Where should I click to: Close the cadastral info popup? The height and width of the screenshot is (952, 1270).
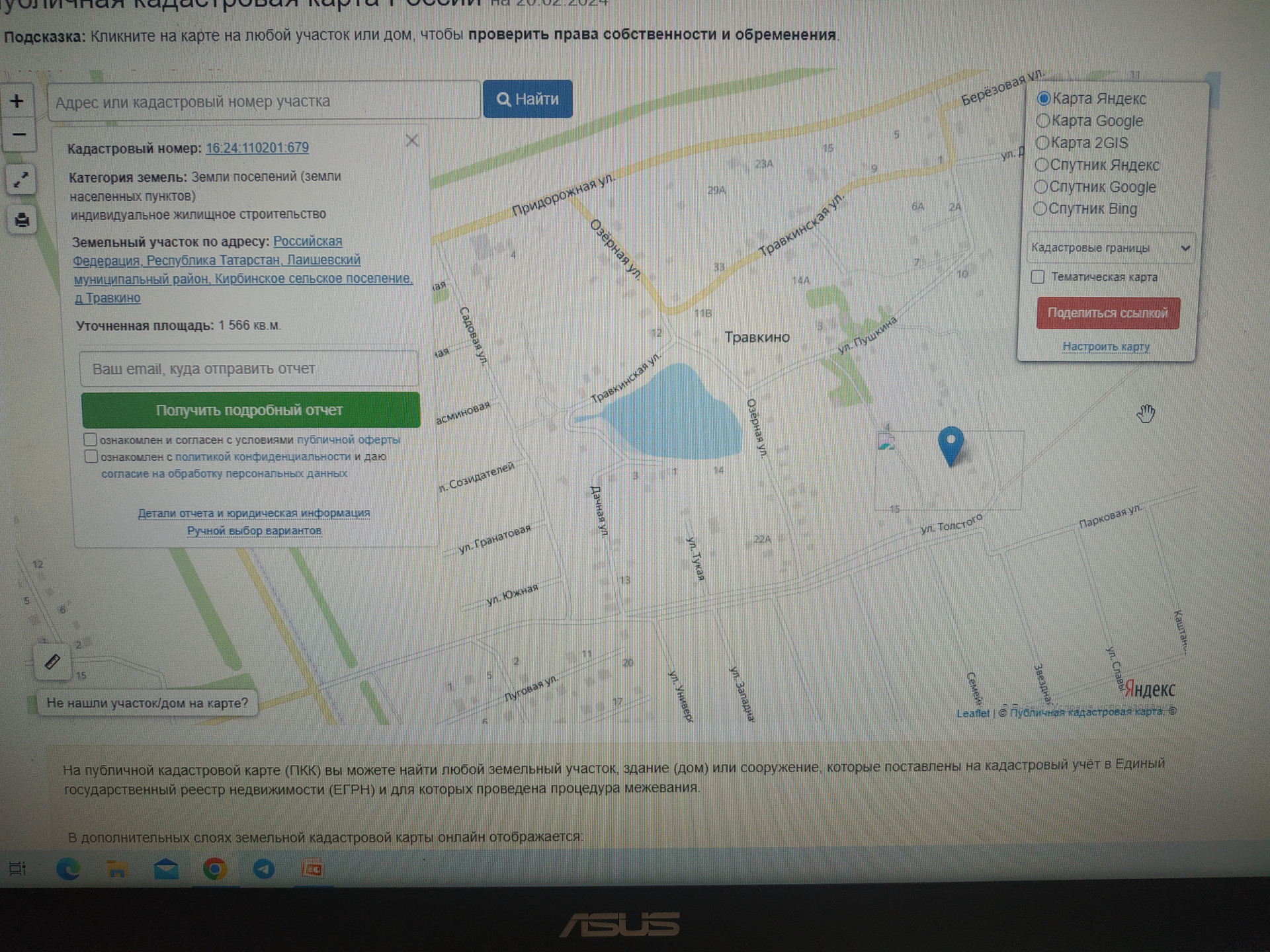411,140
